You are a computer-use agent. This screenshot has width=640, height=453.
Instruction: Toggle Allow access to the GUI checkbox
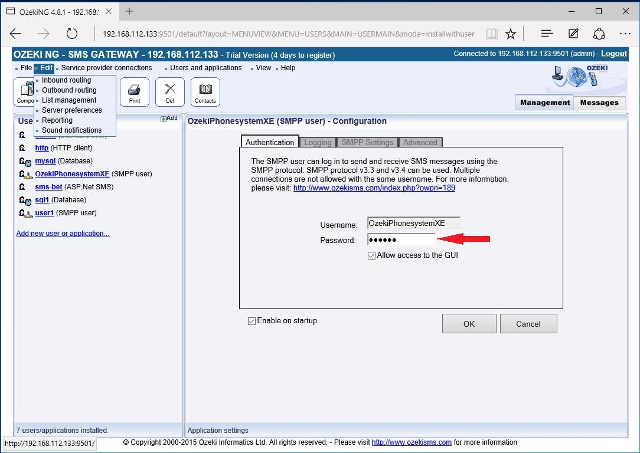[371, 256]
